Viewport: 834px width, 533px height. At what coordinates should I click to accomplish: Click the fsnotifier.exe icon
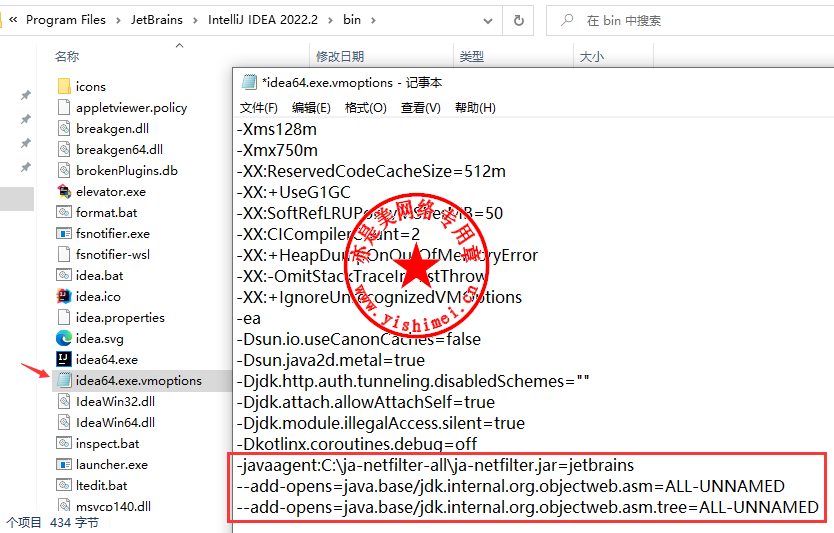(x=64, y=234)
